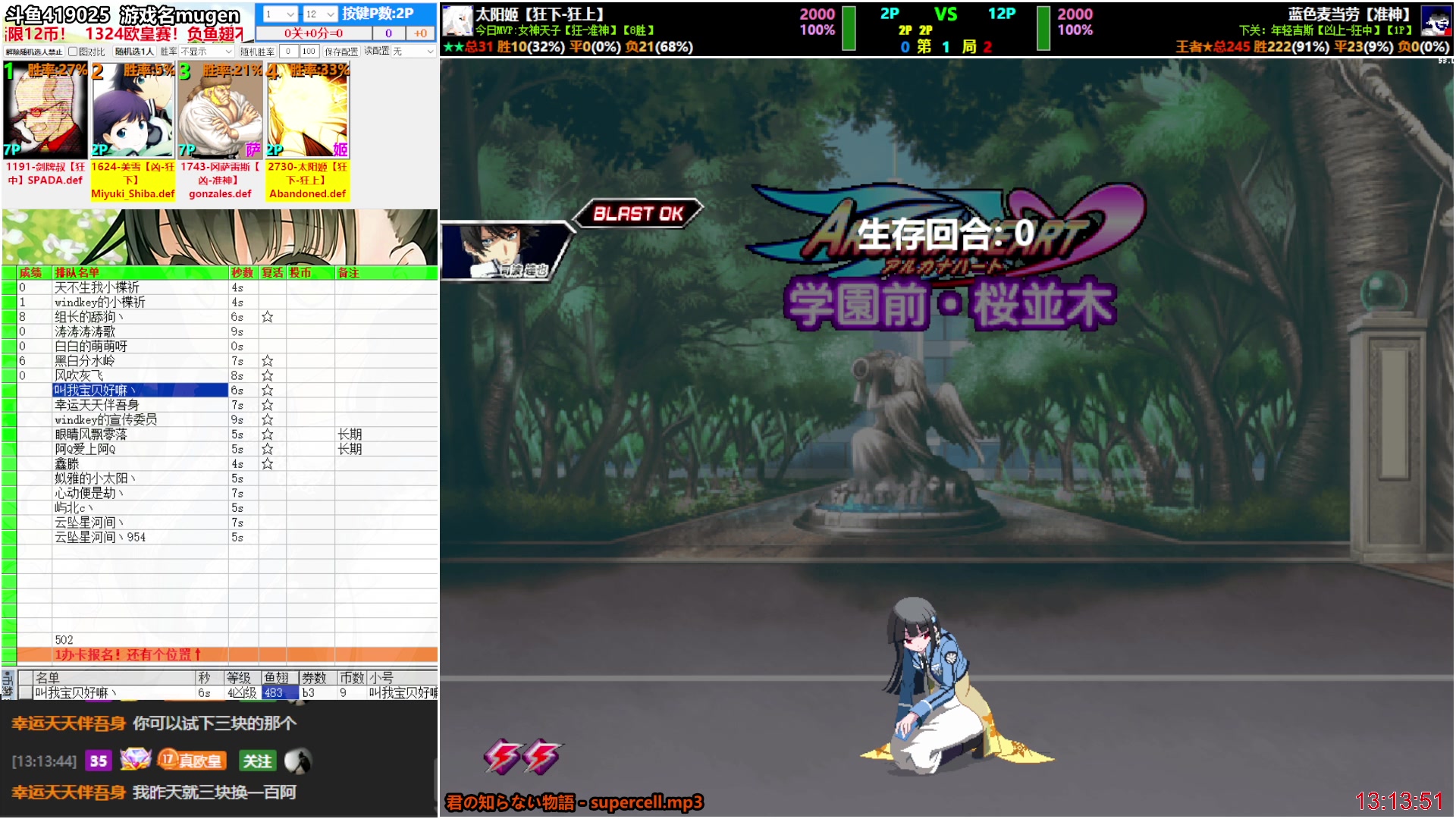Toggle revive star for 阿Q爱上阿Q
This screenshot has height=819, width=1456.
(x=268, y=449)
